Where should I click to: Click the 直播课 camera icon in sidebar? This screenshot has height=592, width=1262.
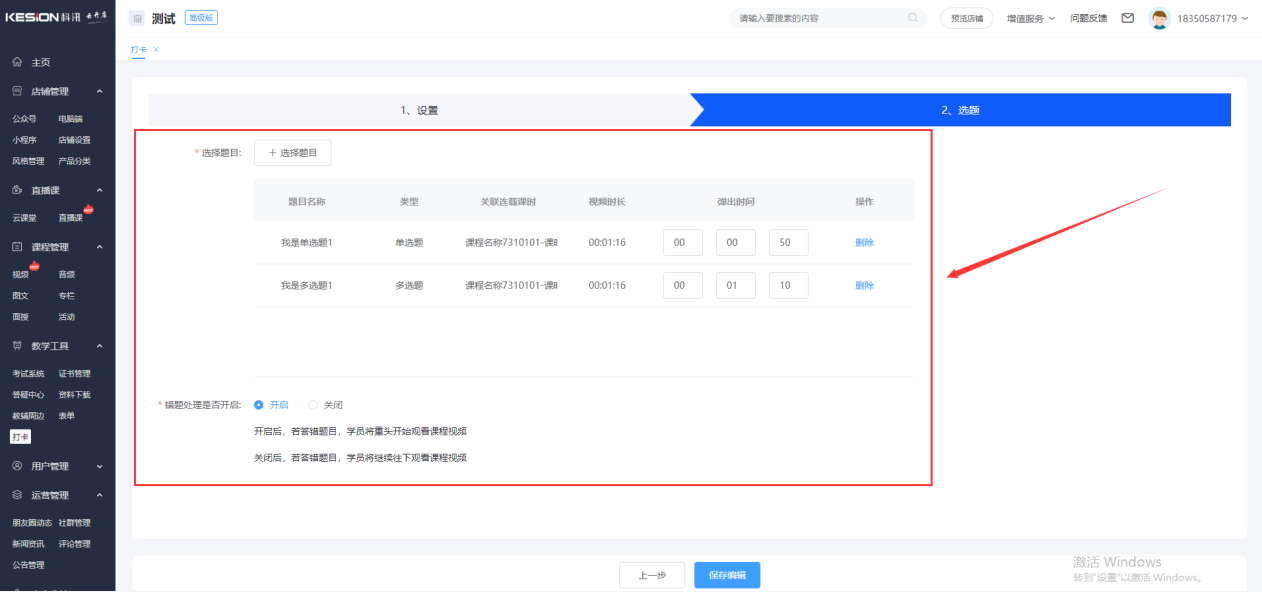pyautogui.click(x=17, y=190)
